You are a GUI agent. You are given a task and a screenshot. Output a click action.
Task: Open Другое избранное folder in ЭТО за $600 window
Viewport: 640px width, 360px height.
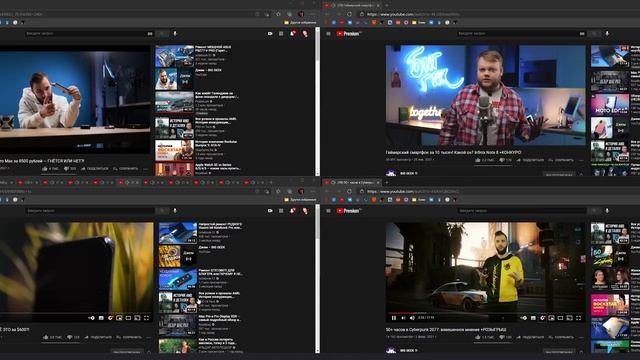click(300, 200)
